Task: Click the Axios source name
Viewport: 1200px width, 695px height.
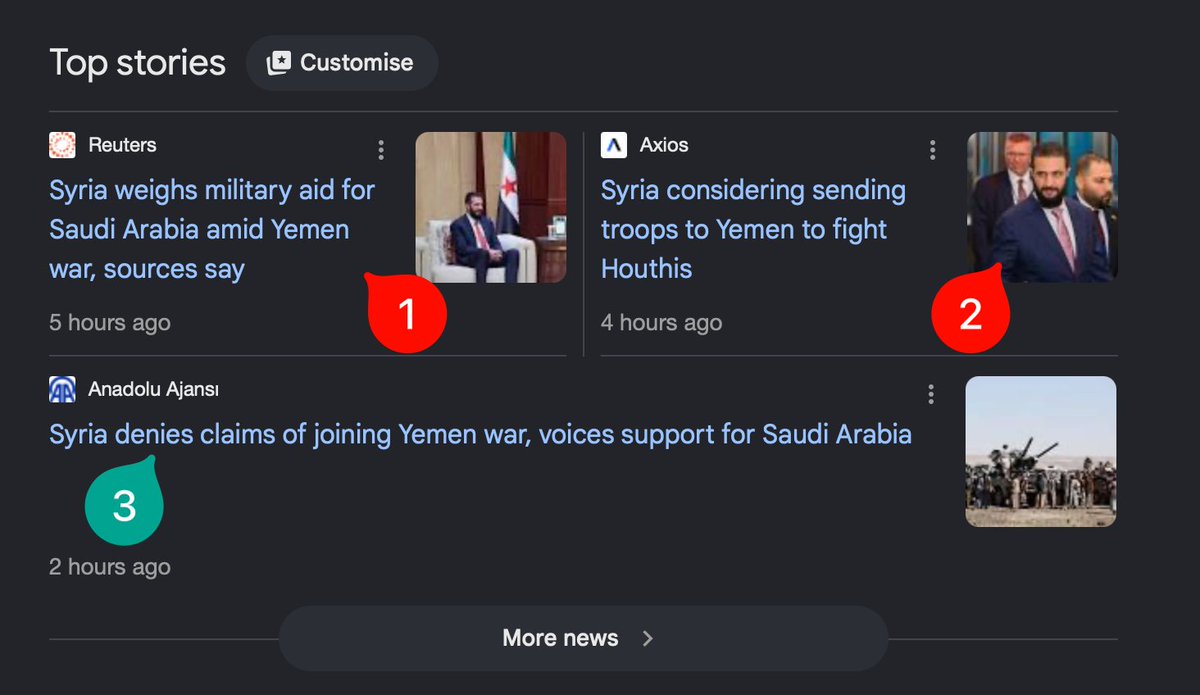Action: 664,145
